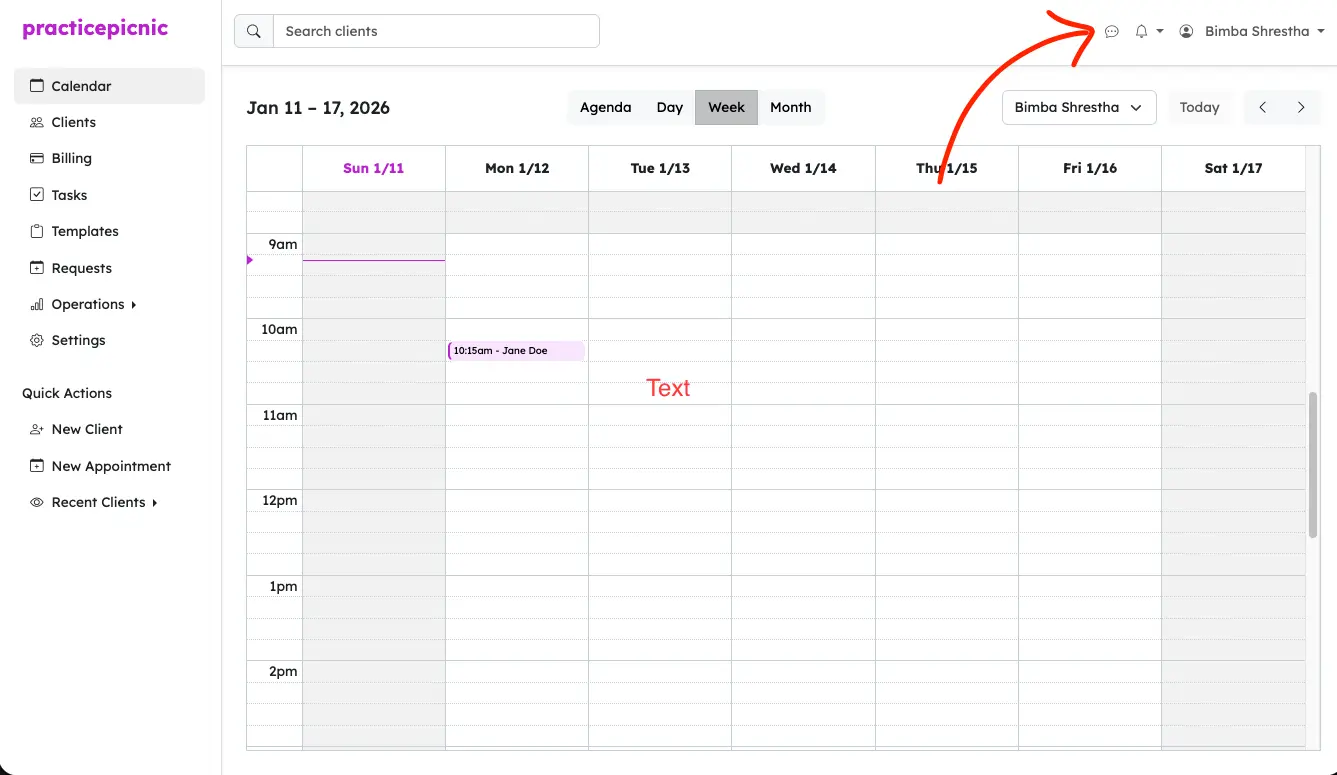The image size is (1337, 775).
Task: Click the Today button
Action: (1199, 107)
